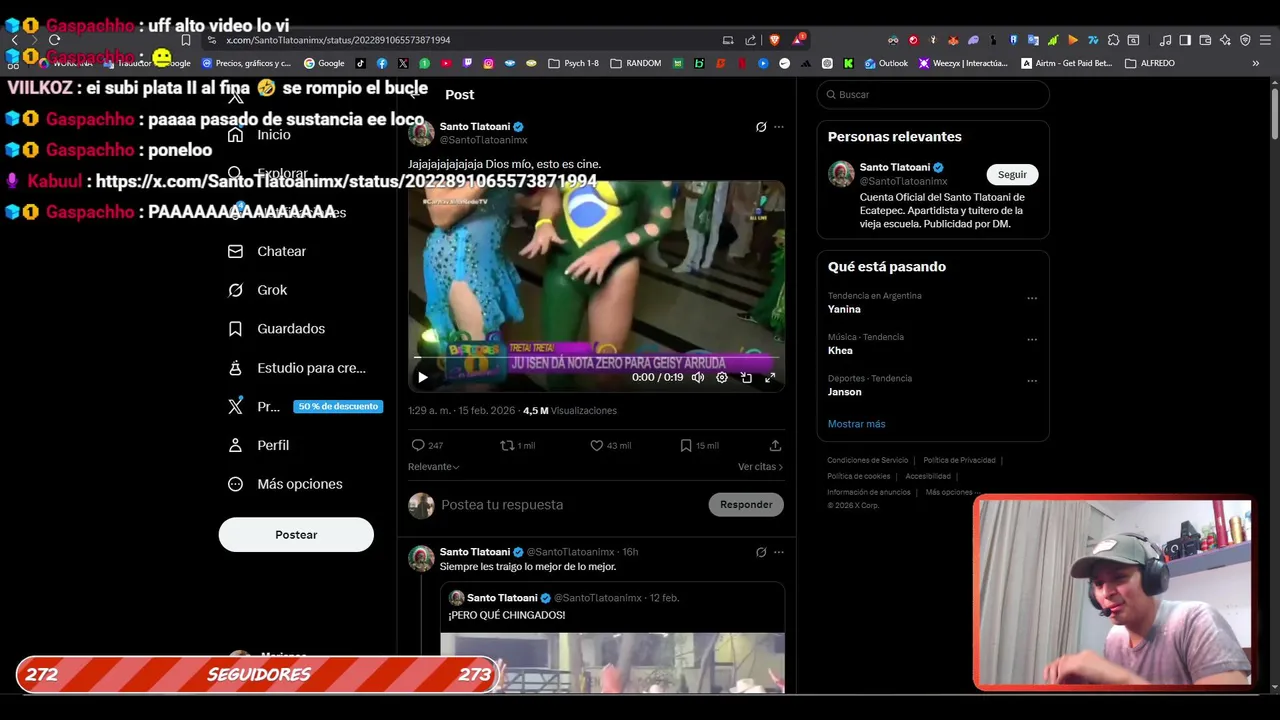Open options for the Janson trend
Viewport: 1280px width, 720px height.
[x=1032, y=381]
